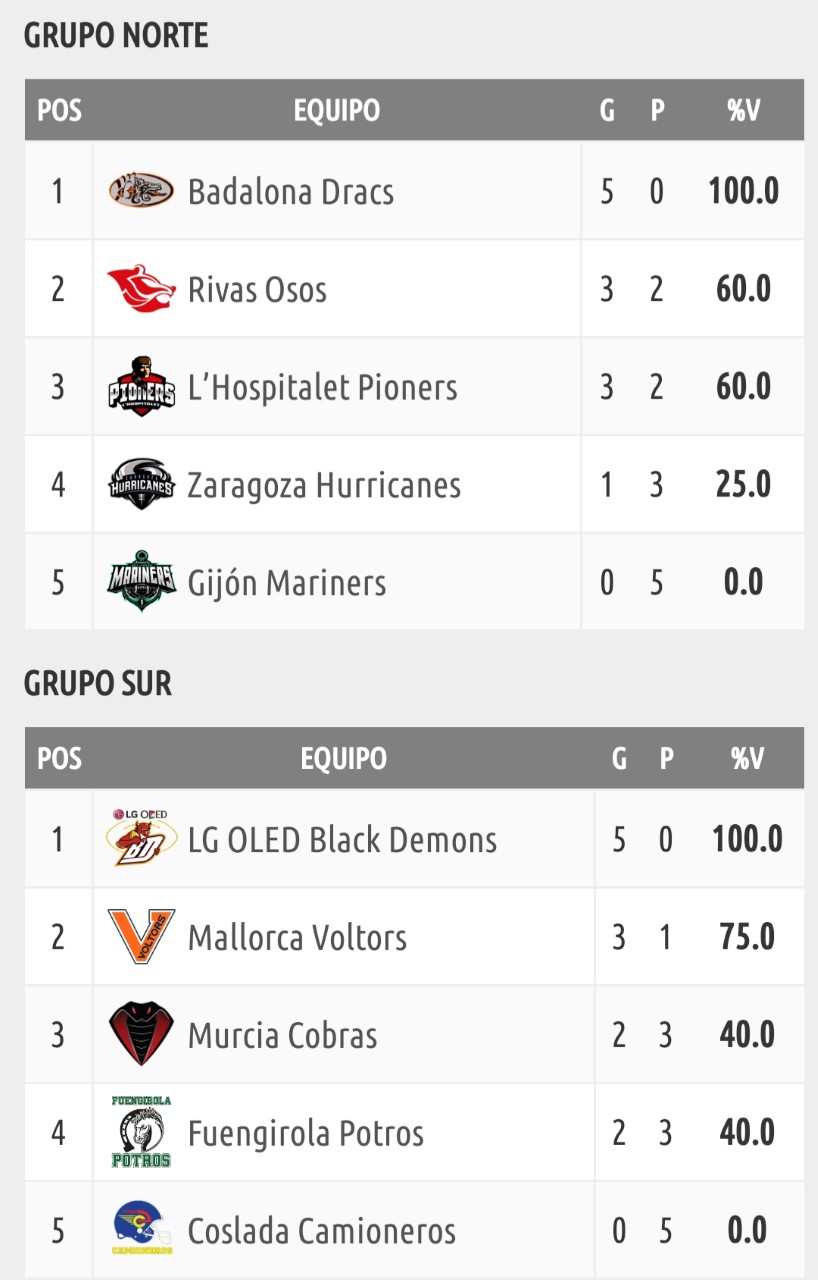Open the Zaragoza Hurricanes logo
The height and width of the screenshot is (1280, 818).
(x=142, y=484)
